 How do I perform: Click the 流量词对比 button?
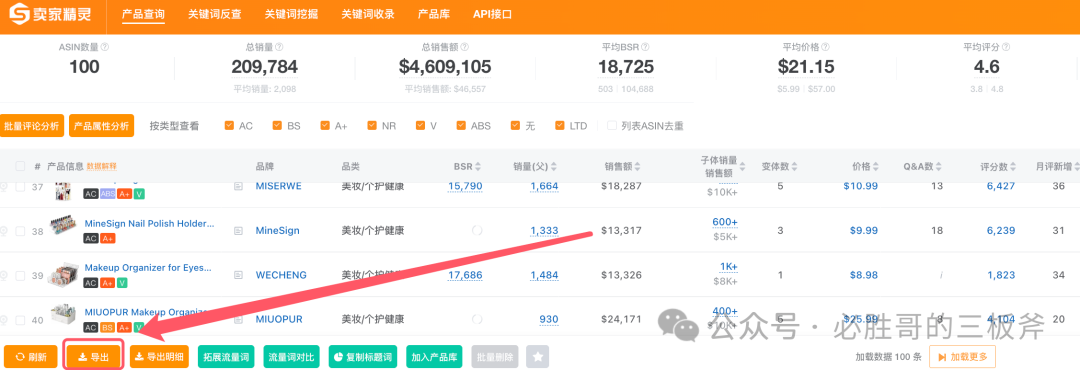click(291, 357)
